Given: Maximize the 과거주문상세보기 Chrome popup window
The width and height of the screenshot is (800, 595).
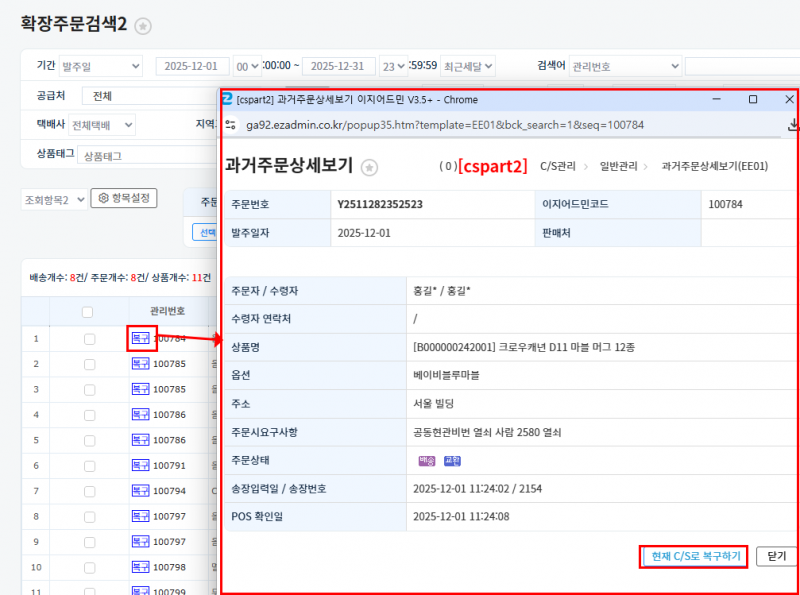Looking at the screenshot, I should 753,100.
